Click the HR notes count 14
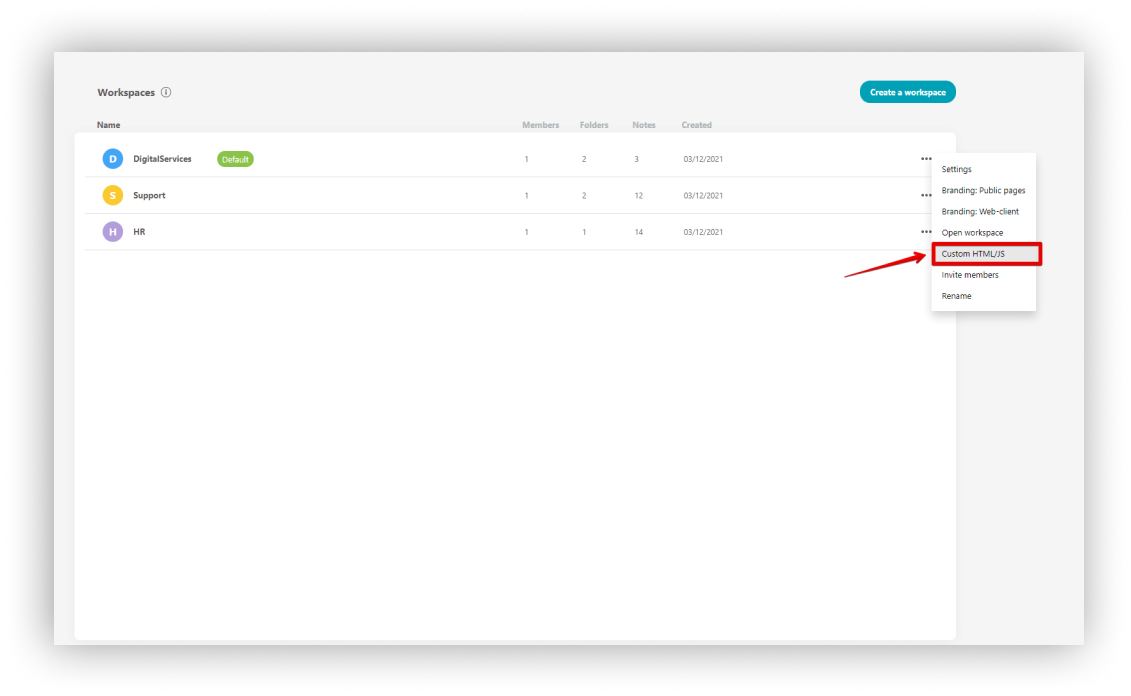Screen dimensions: 1131x696 (638, 232)
